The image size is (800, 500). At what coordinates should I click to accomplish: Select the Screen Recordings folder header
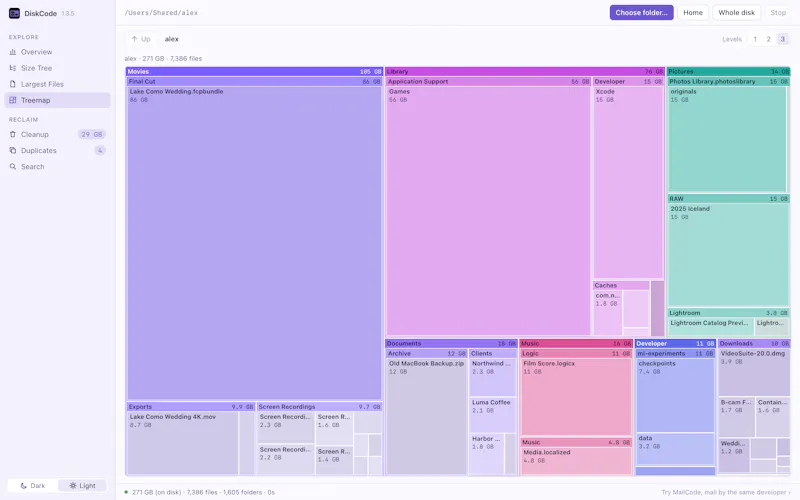coord(319,407)
